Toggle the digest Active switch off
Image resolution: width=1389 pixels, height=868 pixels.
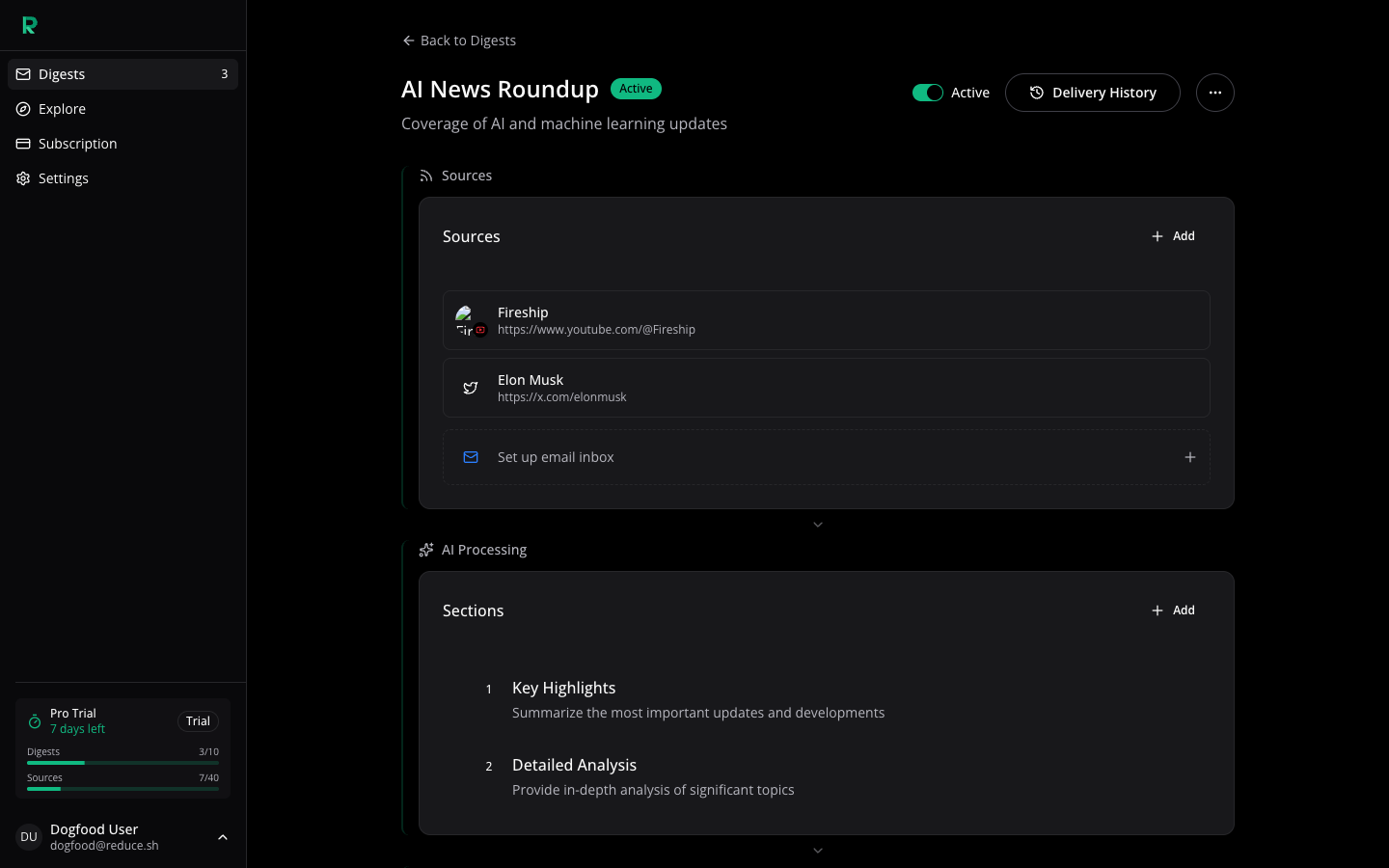927,93
